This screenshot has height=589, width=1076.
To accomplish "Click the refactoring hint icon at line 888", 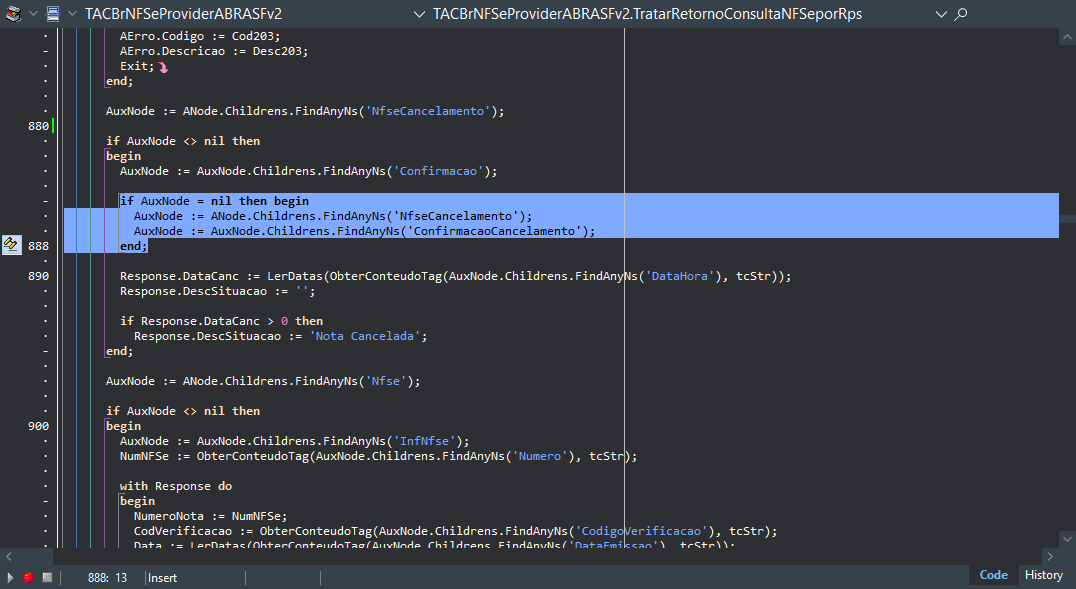I will tap(12, 245).
